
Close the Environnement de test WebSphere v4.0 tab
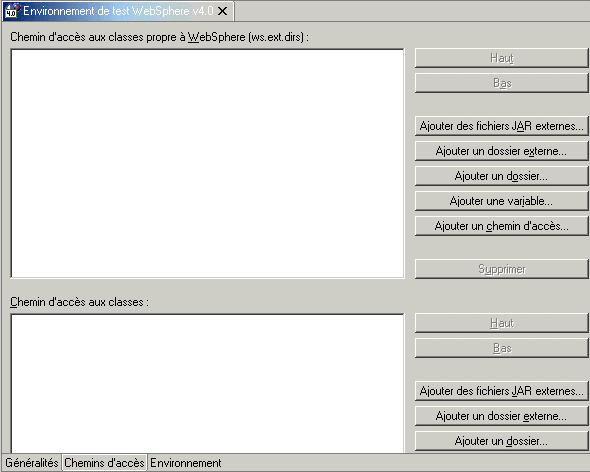(x=223, y=11)
